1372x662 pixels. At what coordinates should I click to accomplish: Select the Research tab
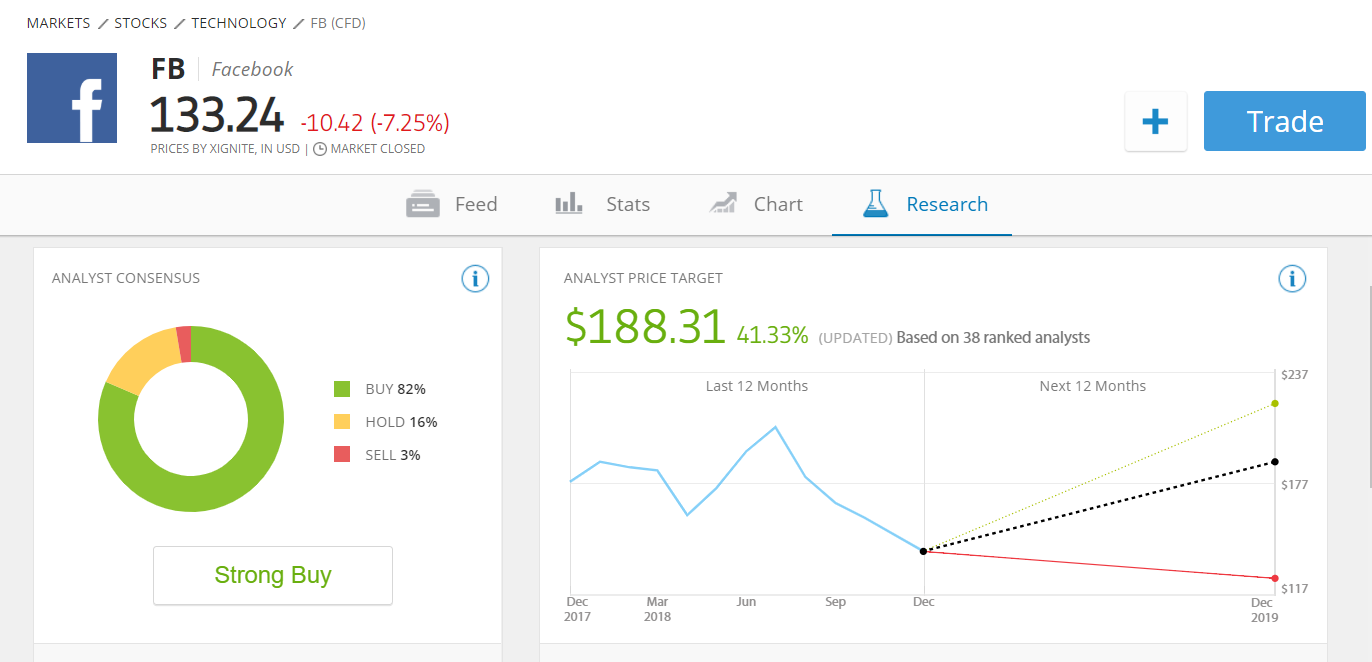point(924,204)
